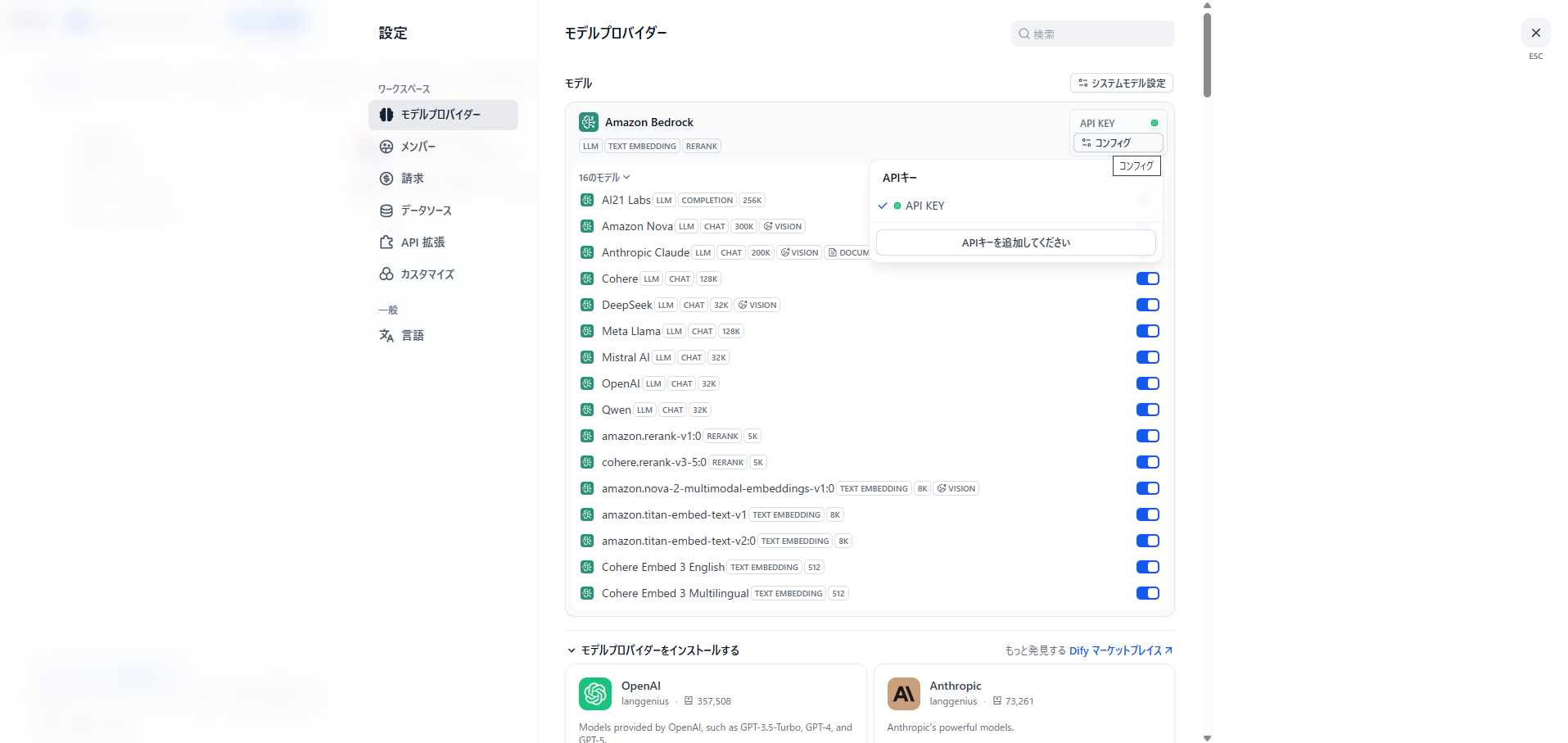Select the API KEY entry in popup
The height and width of the screenshot is (743, 1568).
point(924,206)
